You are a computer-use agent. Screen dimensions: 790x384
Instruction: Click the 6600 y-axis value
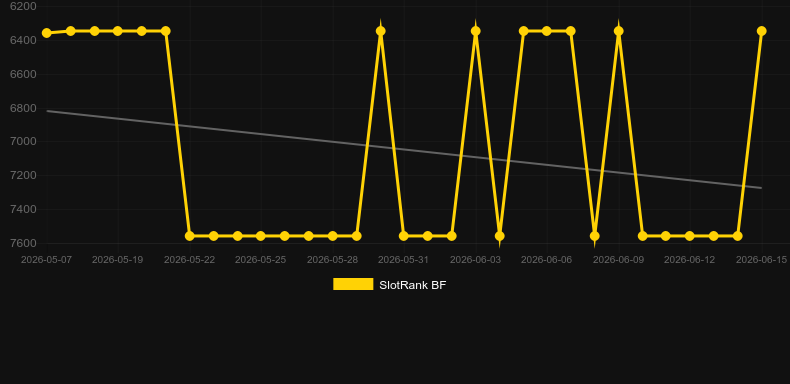click(23, 75)
